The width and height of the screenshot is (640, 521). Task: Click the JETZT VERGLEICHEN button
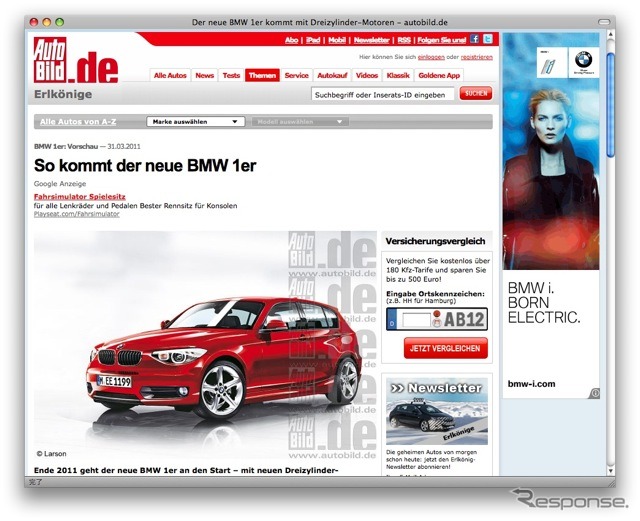point(446,348)
